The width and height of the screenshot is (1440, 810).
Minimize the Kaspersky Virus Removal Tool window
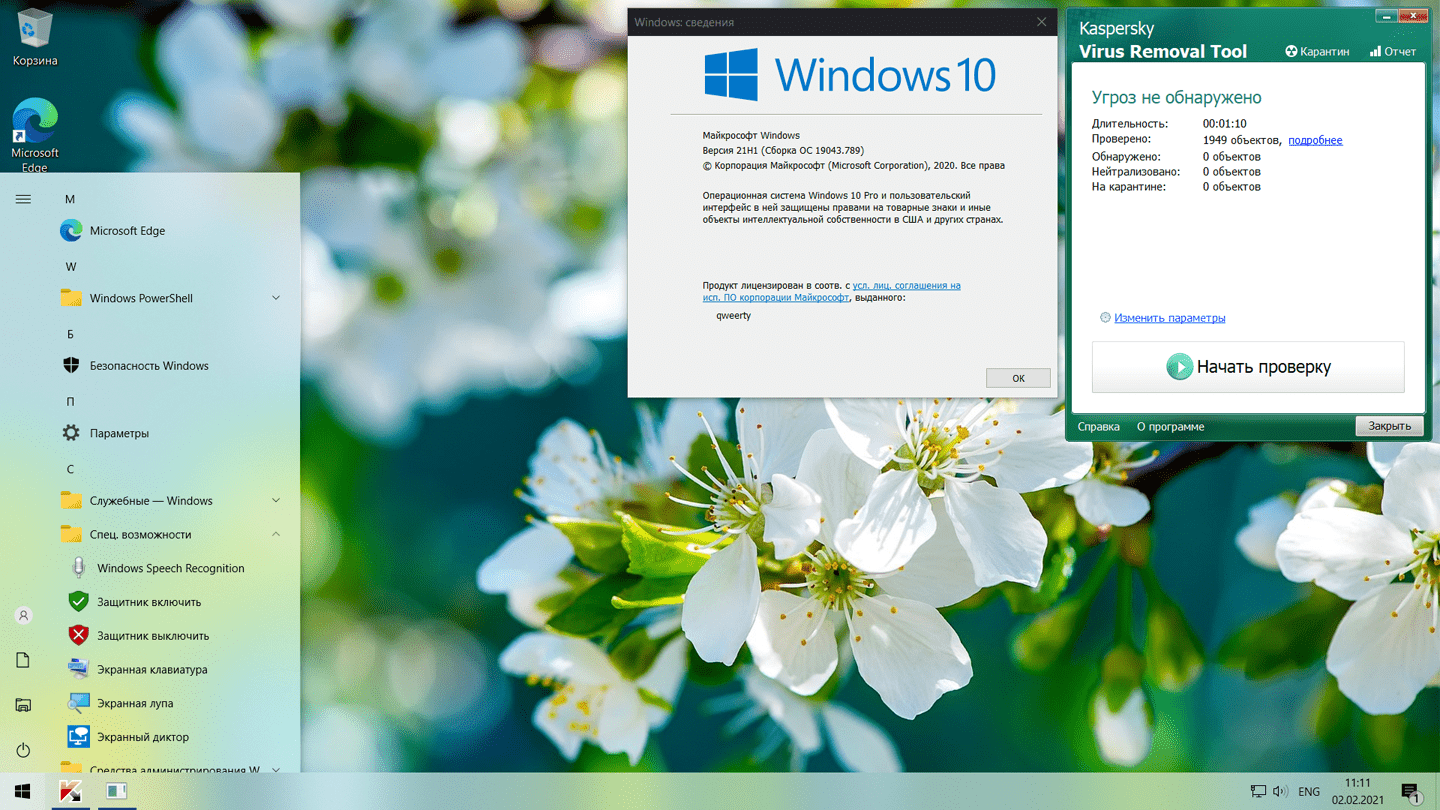click(1387, 16)
